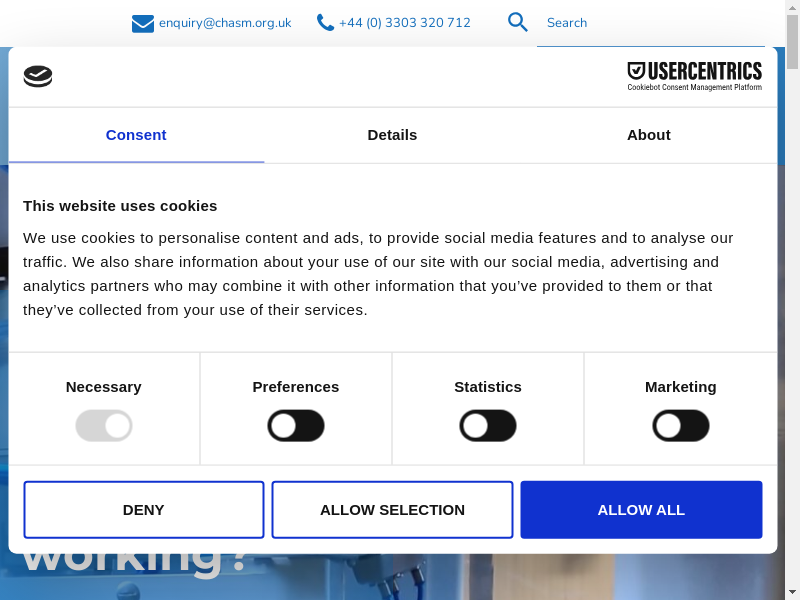Click the magnifying glass search icon
This screenshot has width=800, height=600.
[517, 22]
